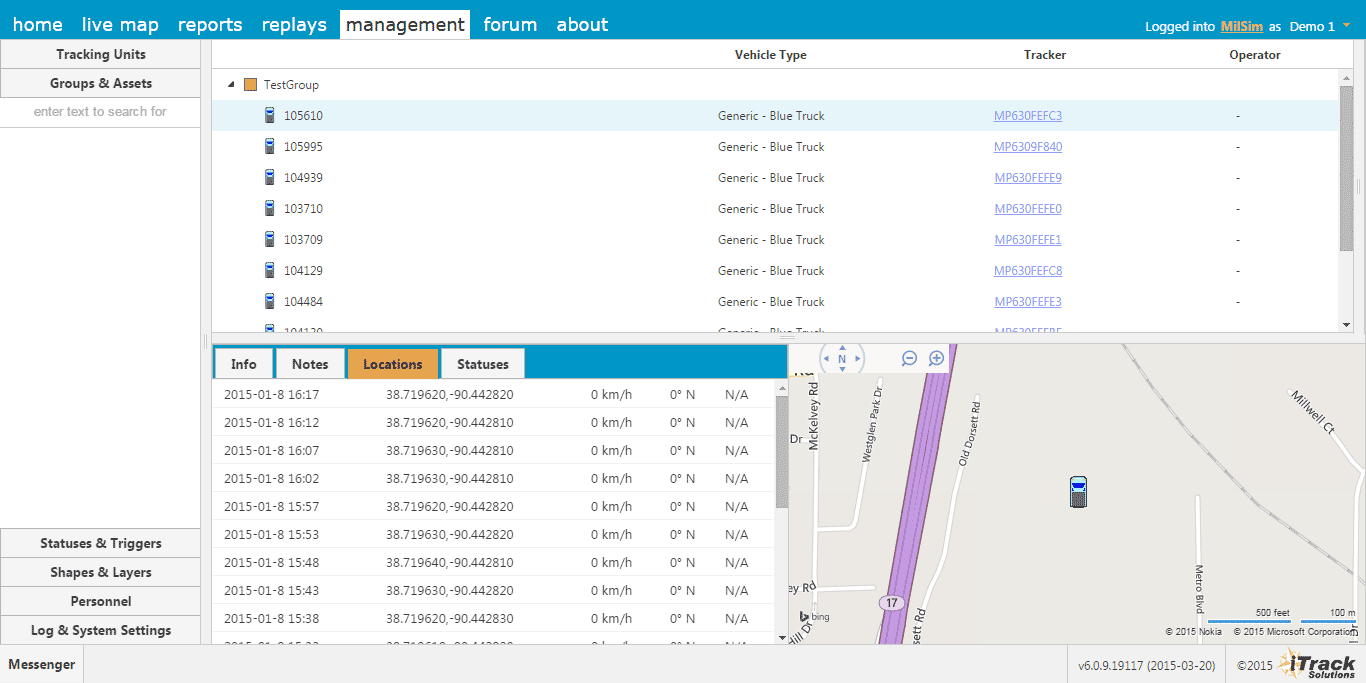This screenshot has height=683, width=1366.
Task: Click the TestGroup orange color square
Action: (x=251, y=85)
